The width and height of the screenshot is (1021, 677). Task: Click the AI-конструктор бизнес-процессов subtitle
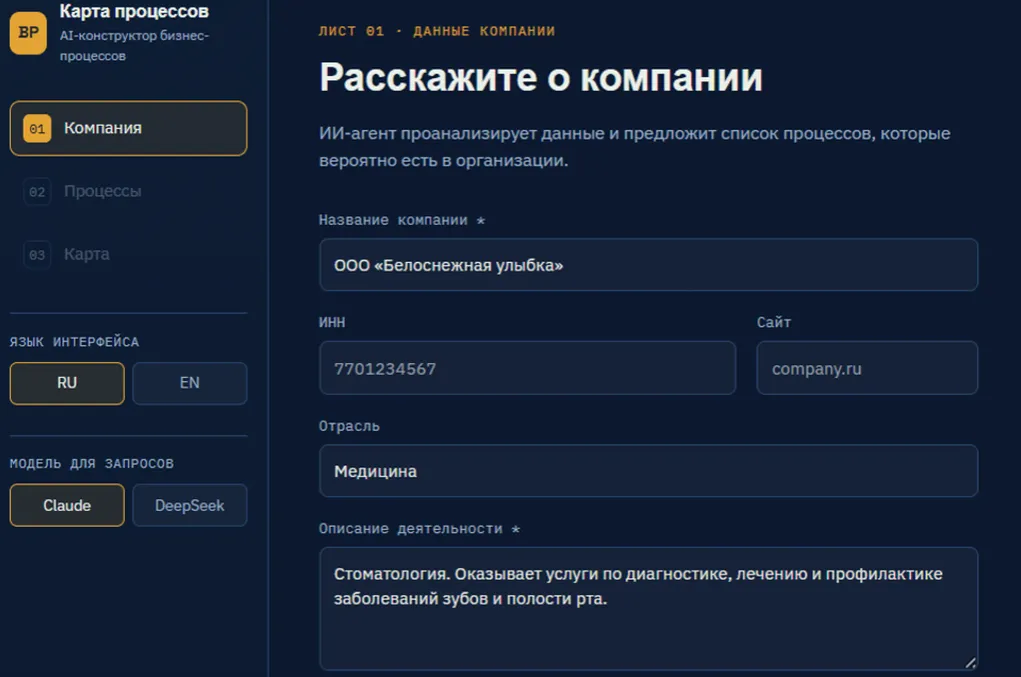coord(134,46)
